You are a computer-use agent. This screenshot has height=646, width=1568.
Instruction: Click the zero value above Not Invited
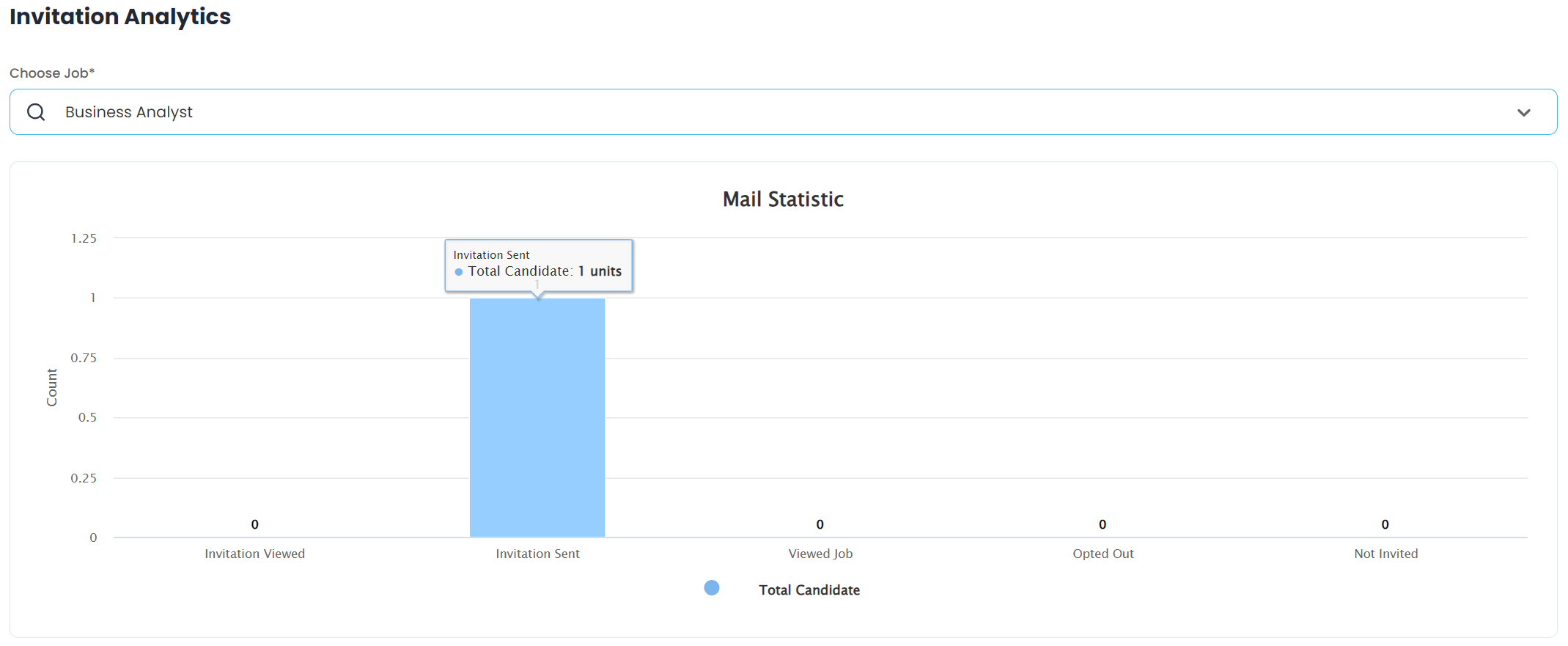(1385, 524)
